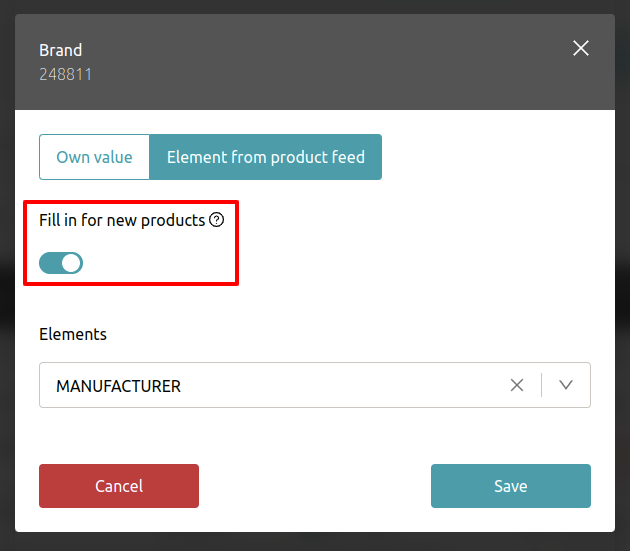Click the blank area between Cancel and Save
The height and width of the screenshot is (551, 630).
[x=315, y=486]
